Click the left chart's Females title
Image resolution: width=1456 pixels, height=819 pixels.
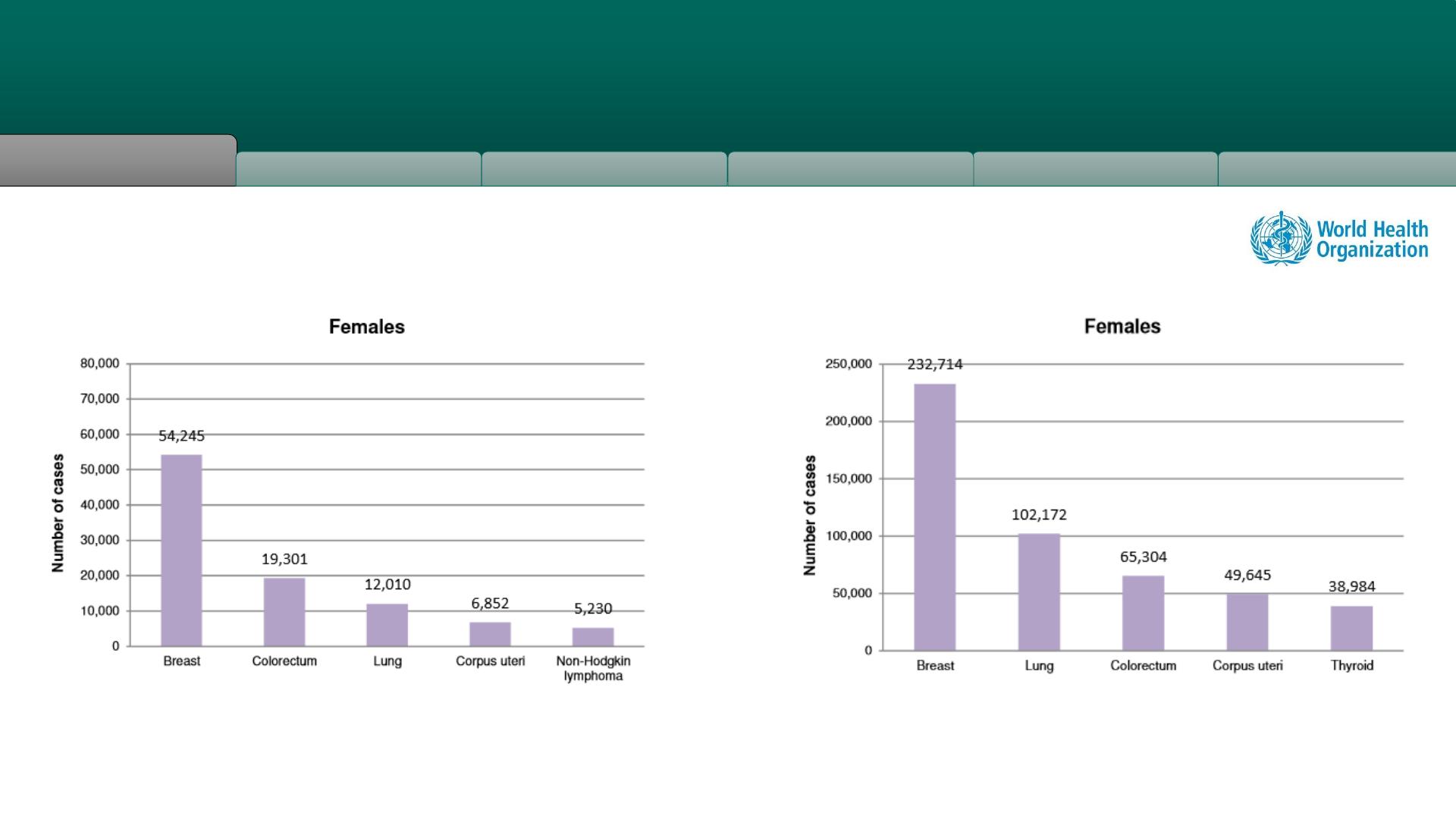367,327
